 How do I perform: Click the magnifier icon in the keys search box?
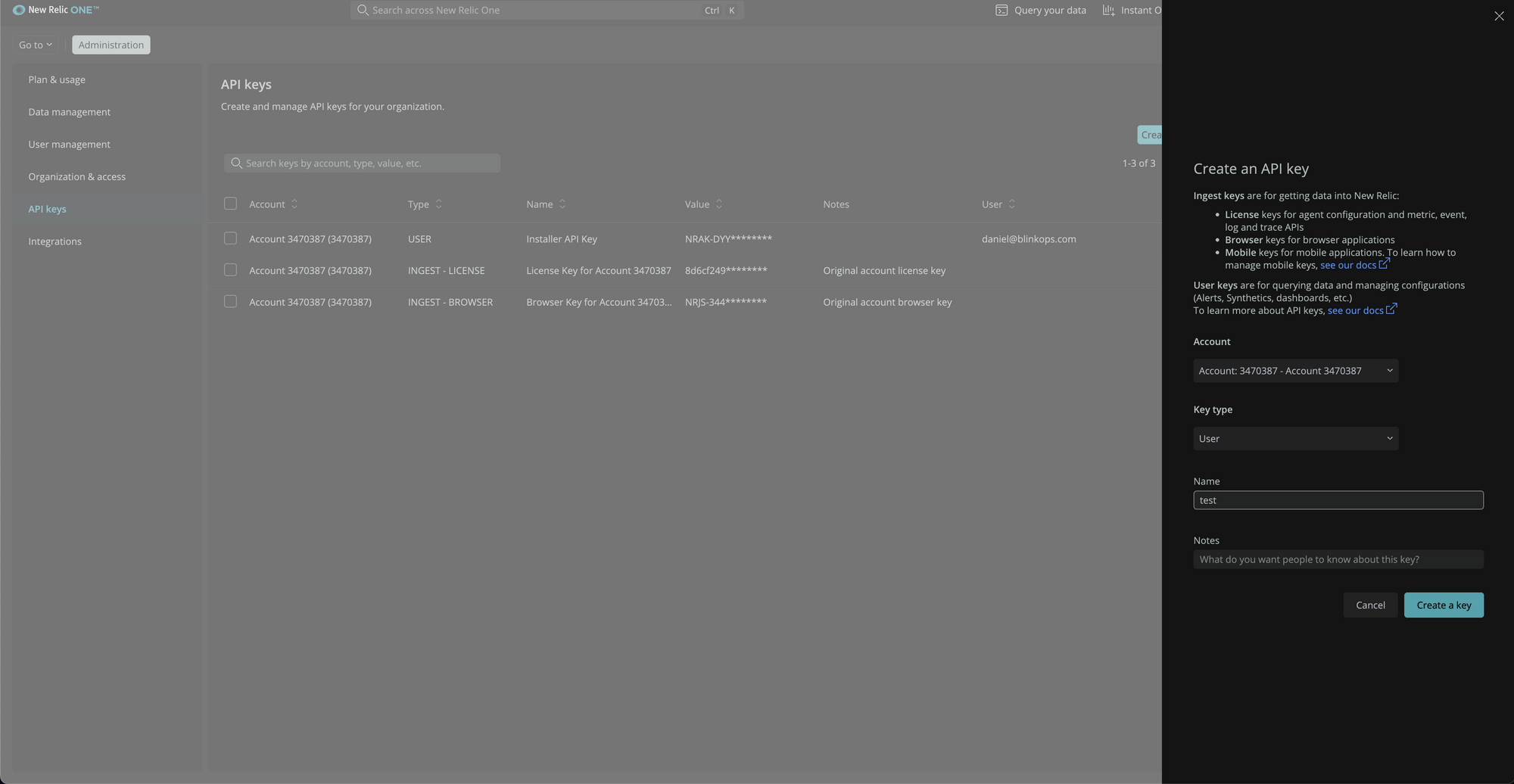pyautogui.click(x=236, y=163)
